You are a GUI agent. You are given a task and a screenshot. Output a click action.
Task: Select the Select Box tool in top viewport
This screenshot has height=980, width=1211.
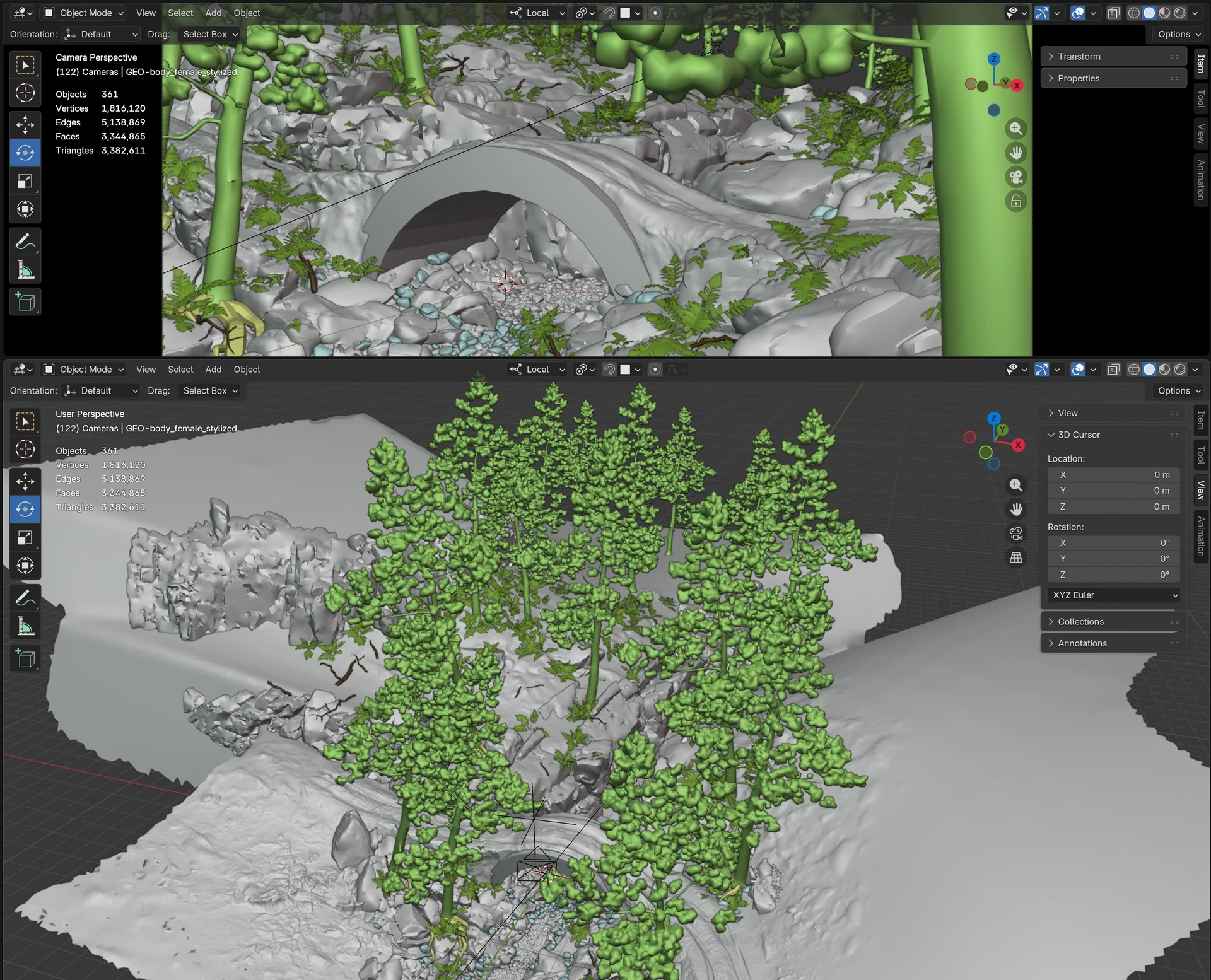(x=25, y=65)
